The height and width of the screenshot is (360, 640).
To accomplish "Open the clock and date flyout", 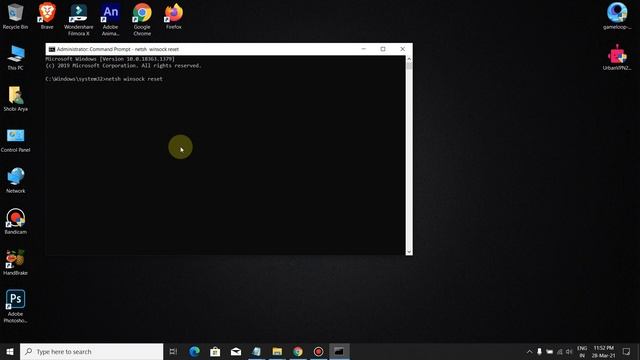I will [604, 351].
